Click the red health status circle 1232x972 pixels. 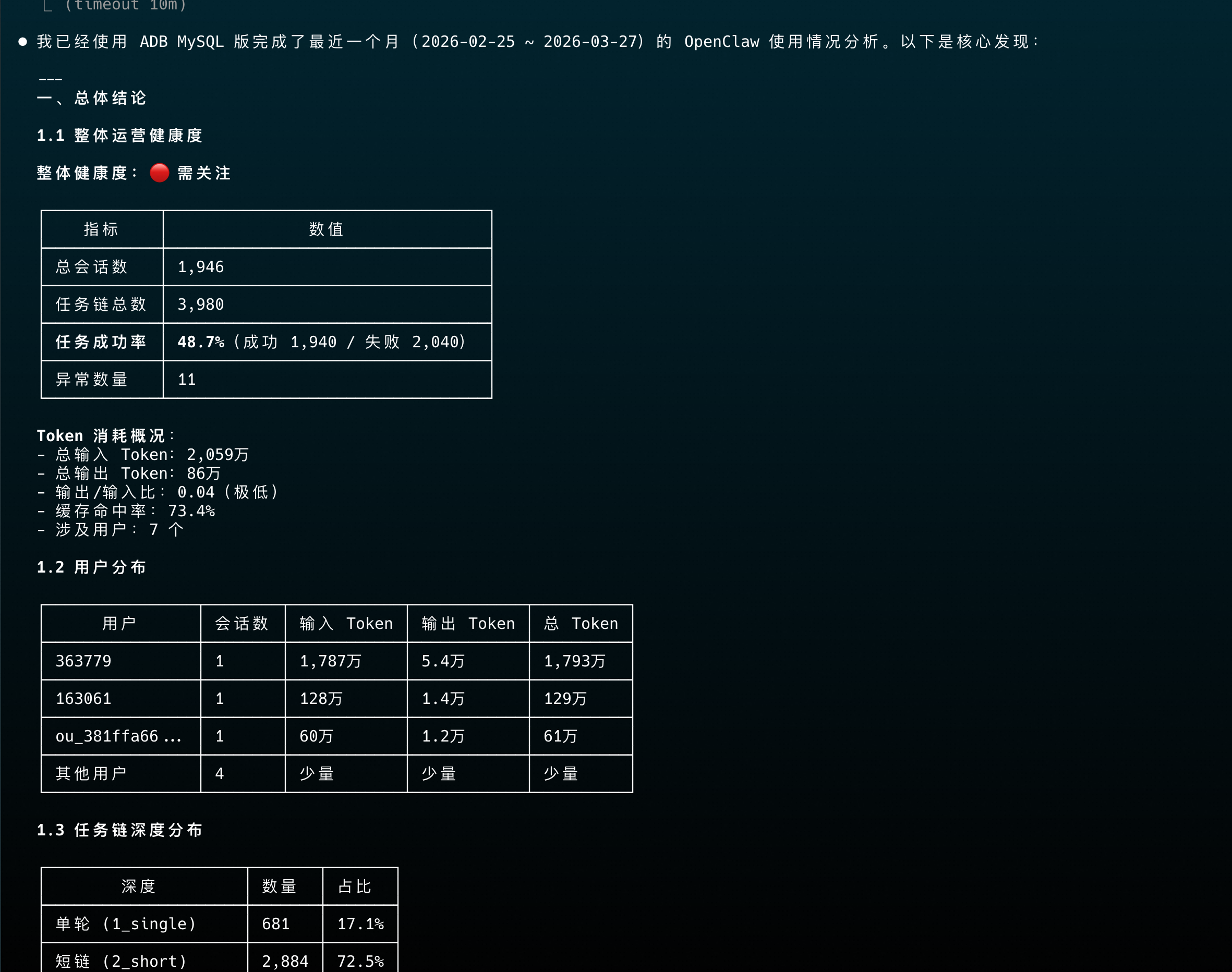tap(160, 173)
